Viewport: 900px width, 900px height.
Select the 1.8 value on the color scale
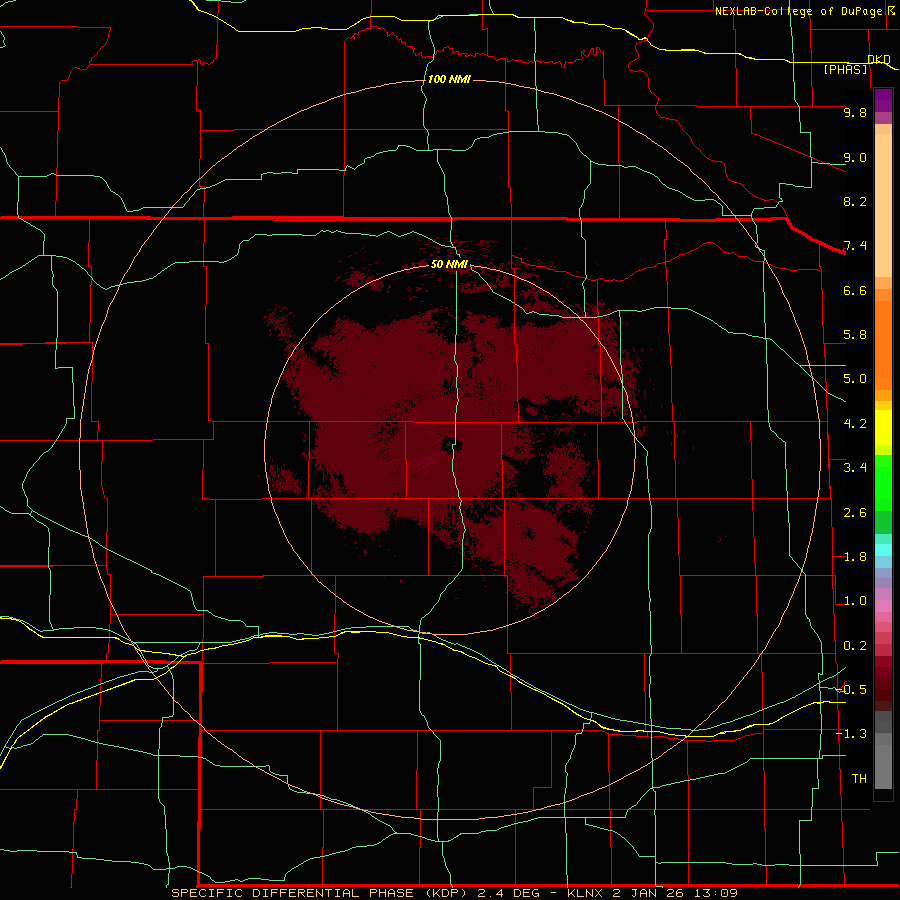click(x=855, y=557)
